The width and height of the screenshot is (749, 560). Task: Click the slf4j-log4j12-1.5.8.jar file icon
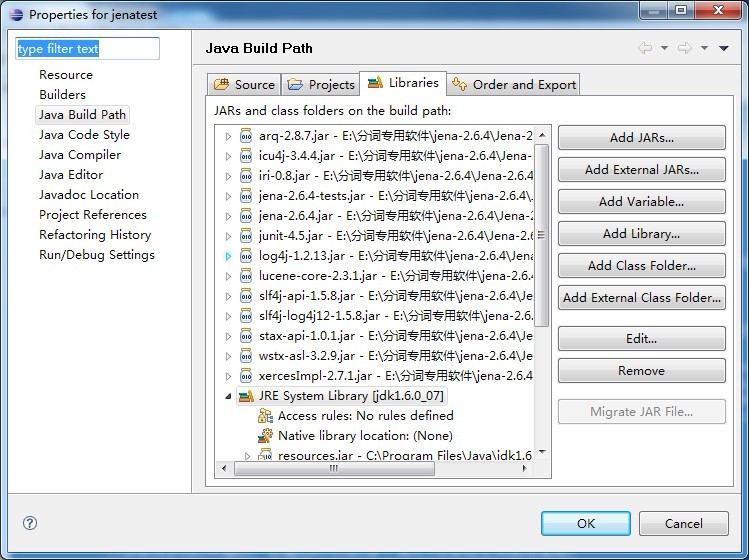coord(246,316)
